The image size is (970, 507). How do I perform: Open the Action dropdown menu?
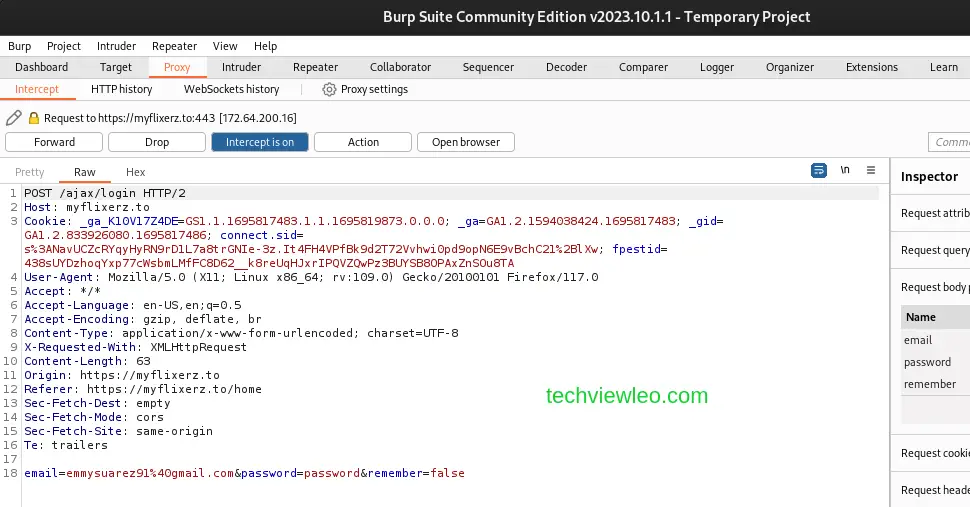363,142
